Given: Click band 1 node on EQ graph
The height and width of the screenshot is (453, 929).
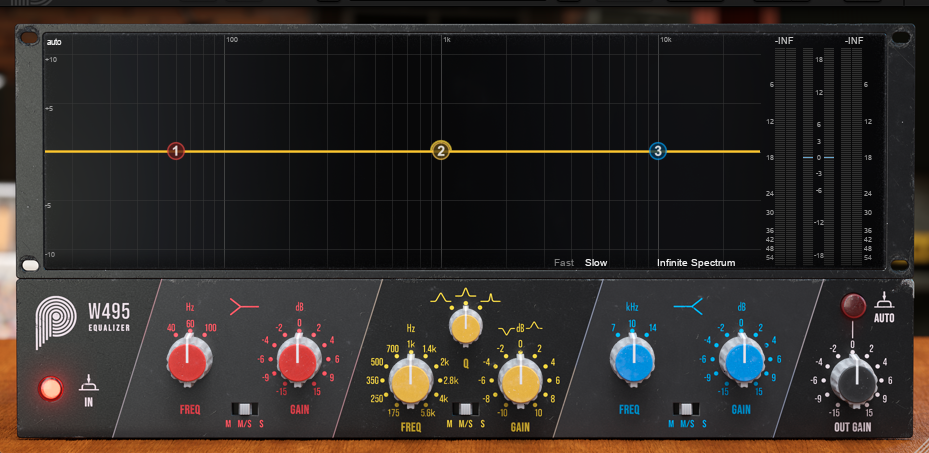Looking at the screenshot, I should point(176,151).
